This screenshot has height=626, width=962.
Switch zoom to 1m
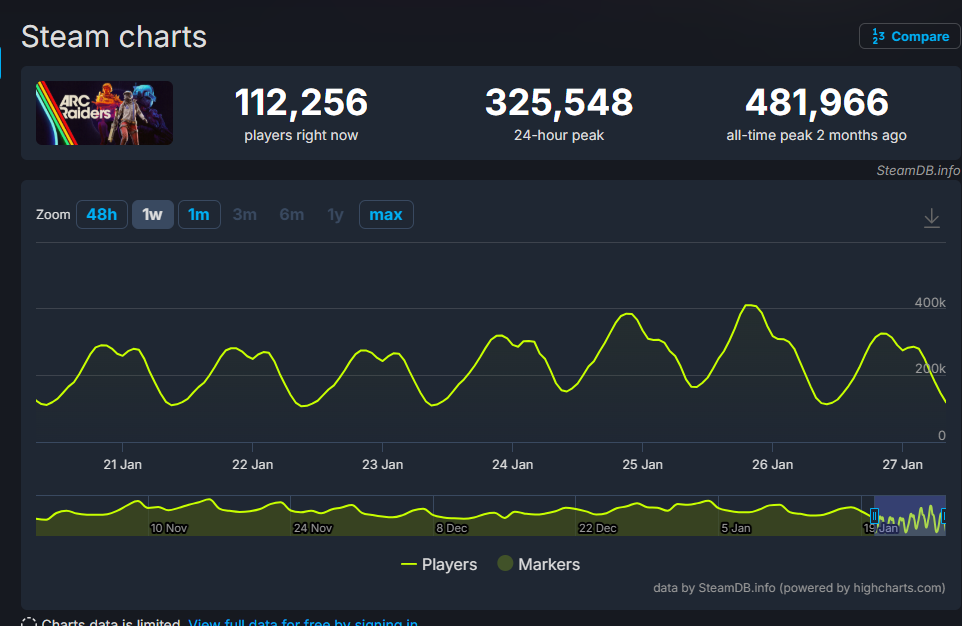tap(199, 214)
